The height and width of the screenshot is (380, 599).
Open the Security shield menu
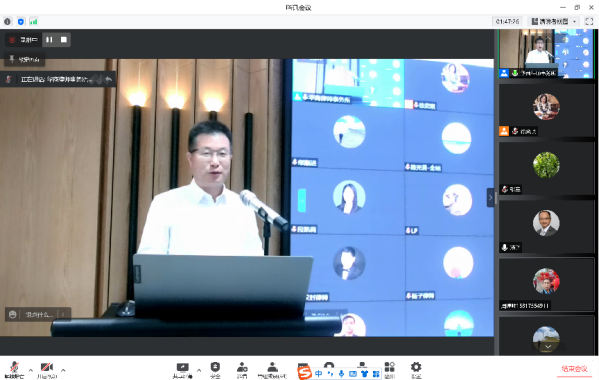215,370
